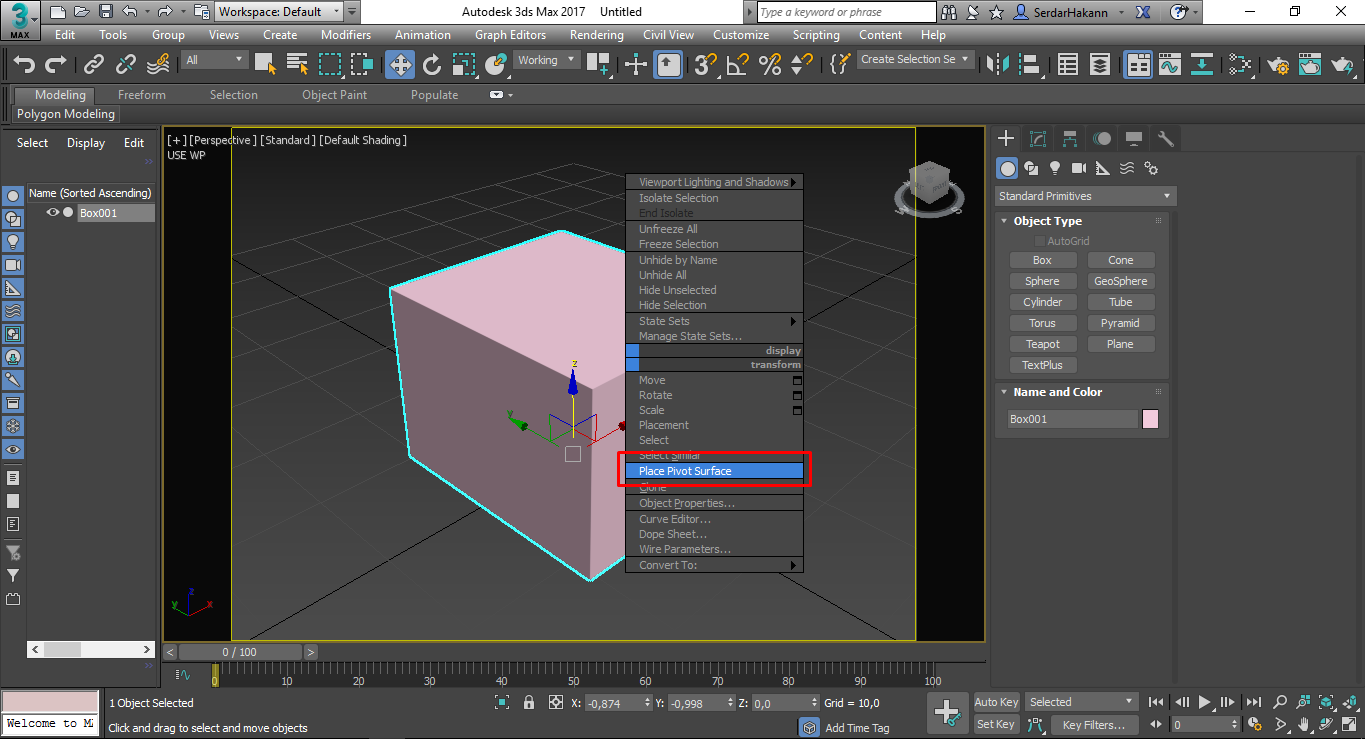
Task: Open the Hierarchy command panel
Action: click(x=1069, y=138)
